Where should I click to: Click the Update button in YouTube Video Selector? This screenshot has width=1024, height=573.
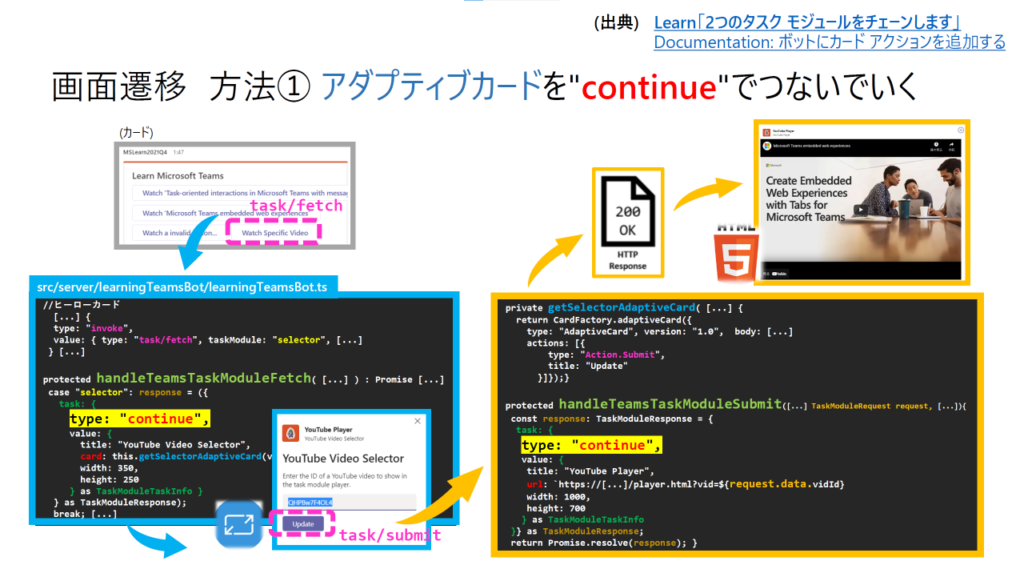click(302, 524)
